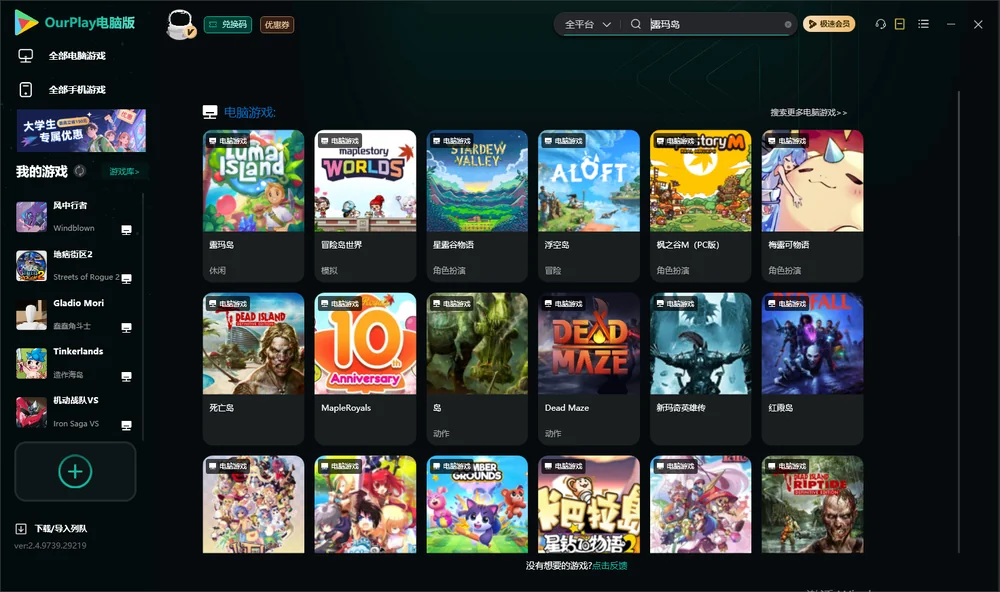The width and height of the screenshot is (1000, 592).
Task: Click the plus add-game button
Action: pos(75,471)
